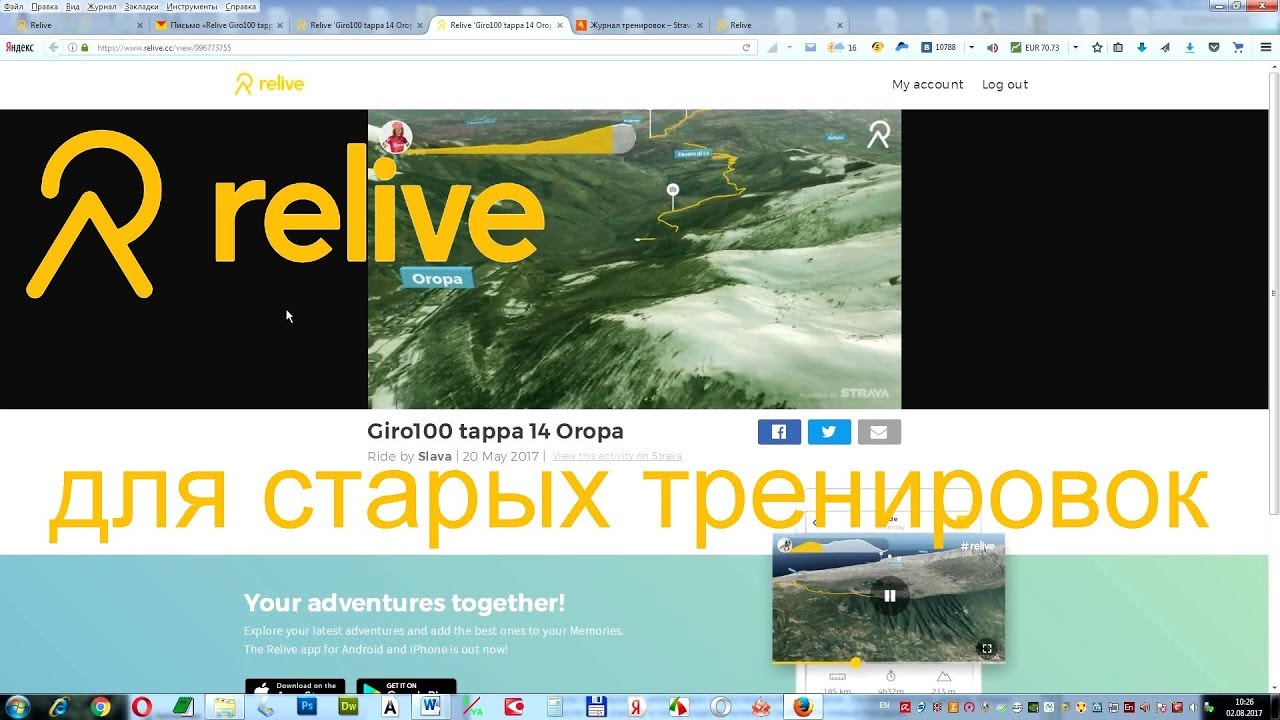Switch to the Журнал тренировок Strava tab

[638, 25]
